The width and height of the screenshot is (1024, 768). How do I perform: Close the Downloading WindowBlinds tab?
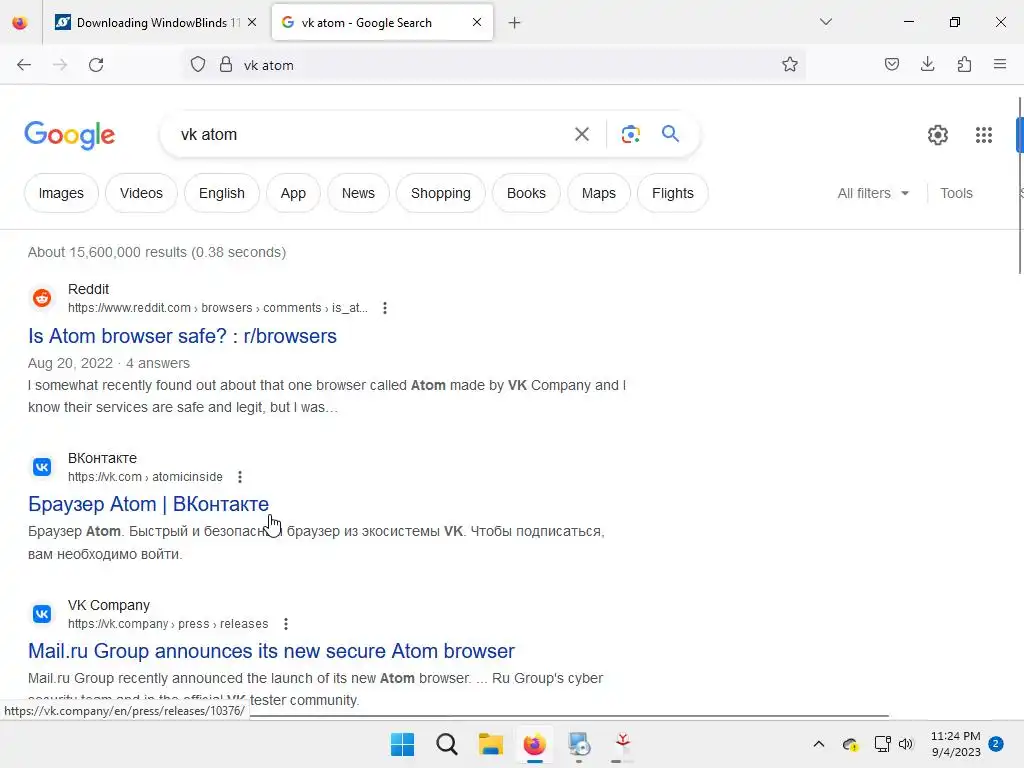(x=252, y=23)
